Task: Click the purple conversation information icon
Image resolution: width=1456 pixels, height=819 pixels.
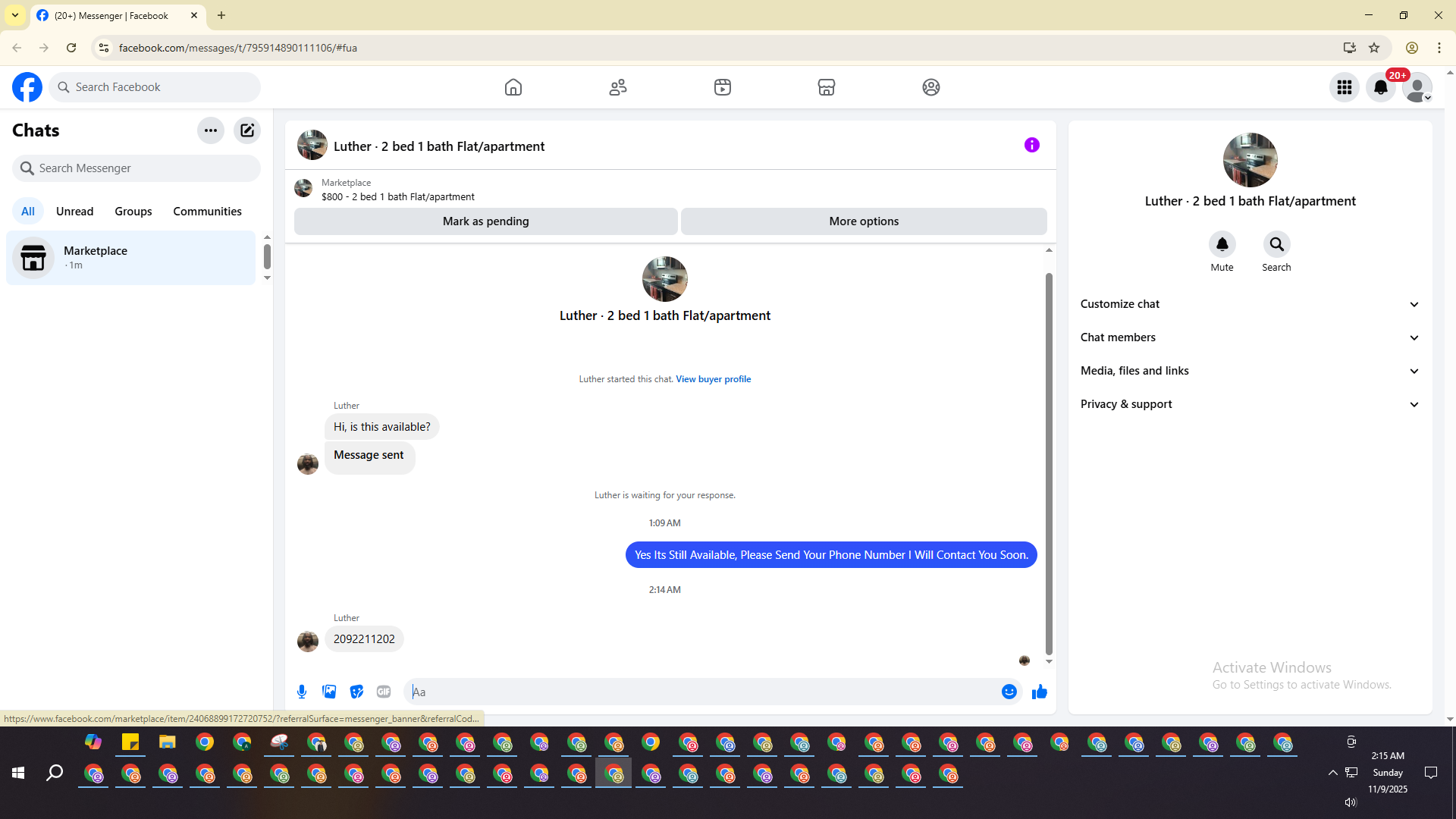Action: (1031, 145)
